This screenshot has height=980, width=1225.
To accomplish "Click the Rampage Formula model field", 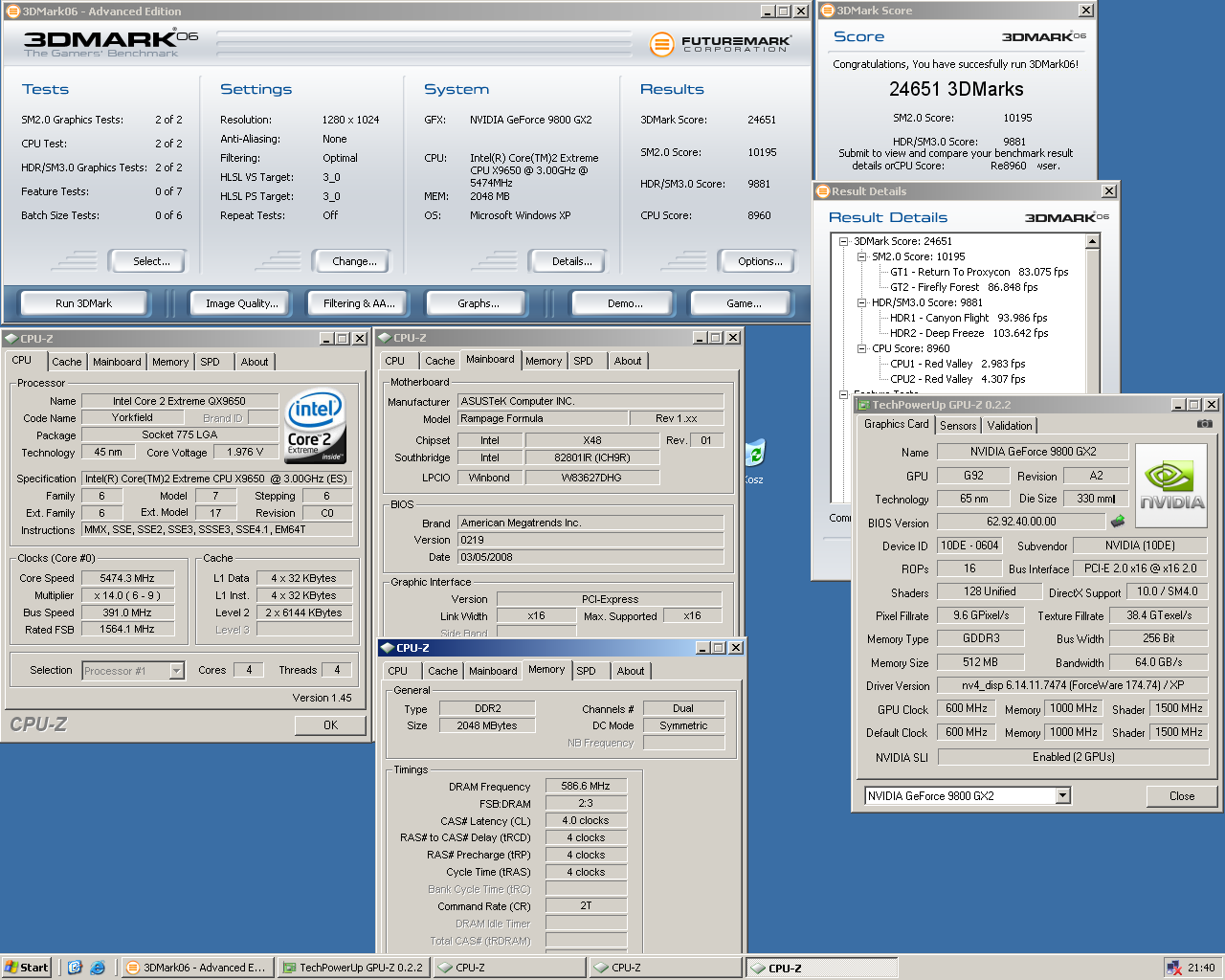I will coord(543,418).
